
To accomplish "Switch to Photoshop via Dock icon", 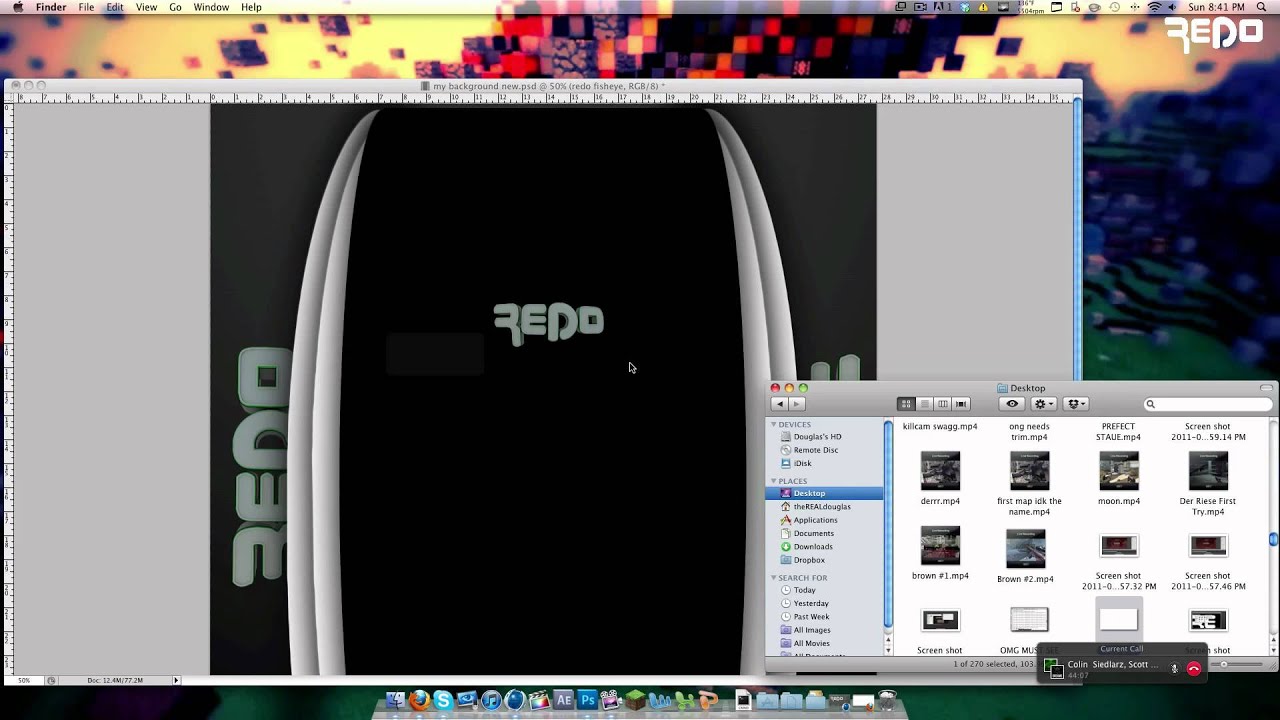I will click(x=587, y=700).
